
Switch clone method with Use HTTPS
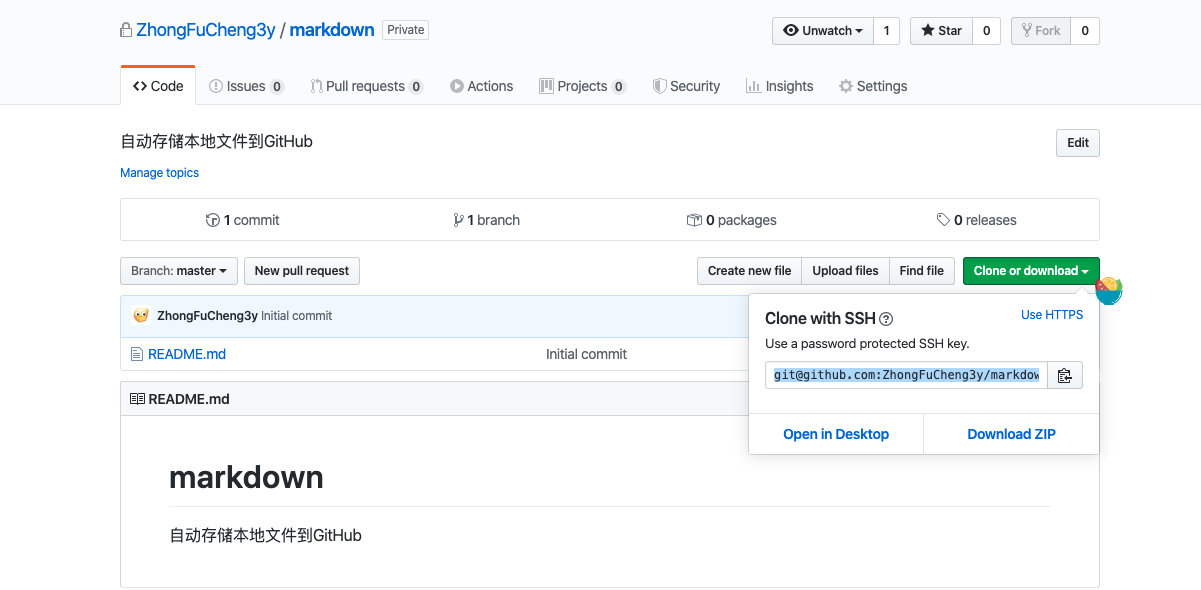click(x=1051, y=315)
